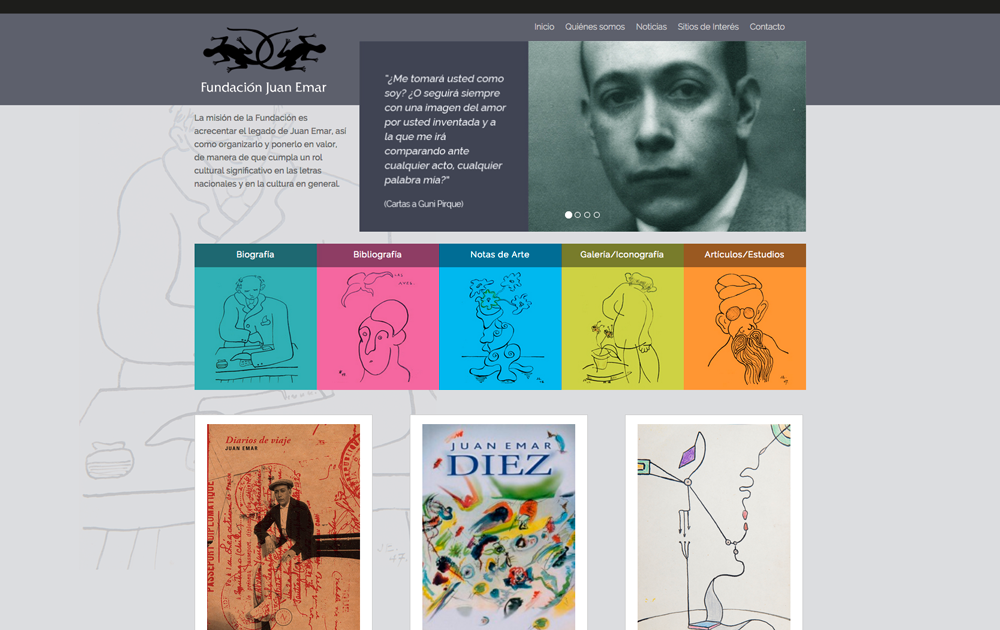Open the orange Artículos/Estudios bearded man tile

point(745,328)
